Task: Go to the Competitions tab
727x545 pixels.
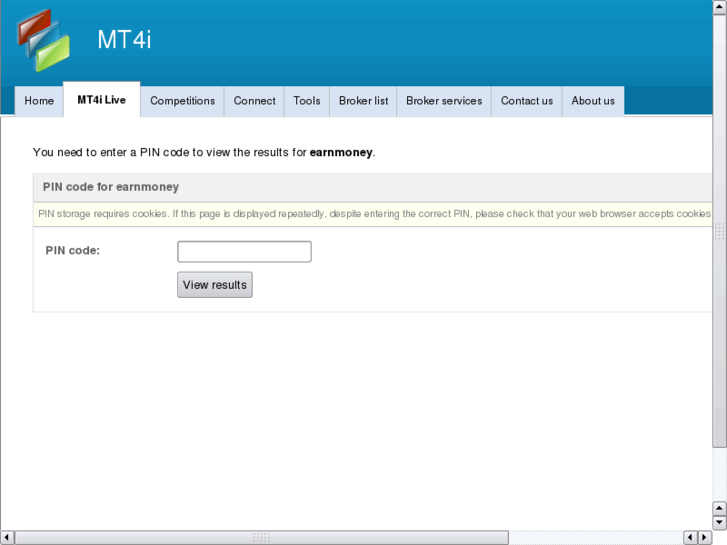Action: tap(182, 101)
